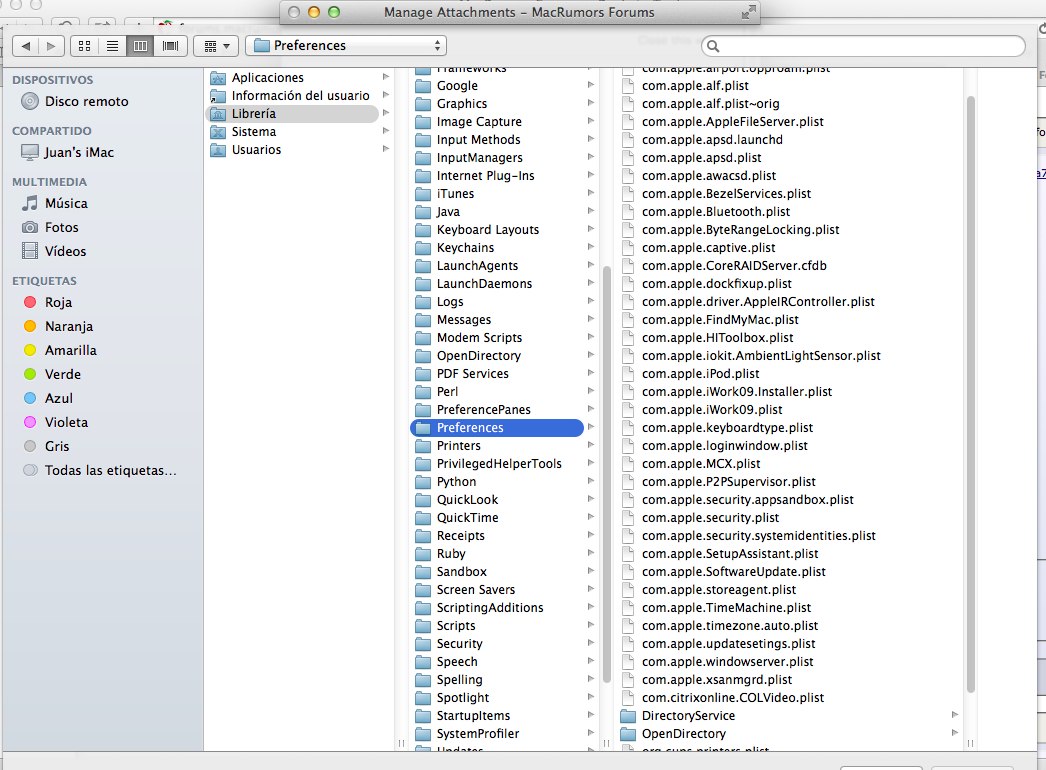Toggle full screen in Manage Attachments window
This screenshot has width=1046, height=770.
point(749,12)
